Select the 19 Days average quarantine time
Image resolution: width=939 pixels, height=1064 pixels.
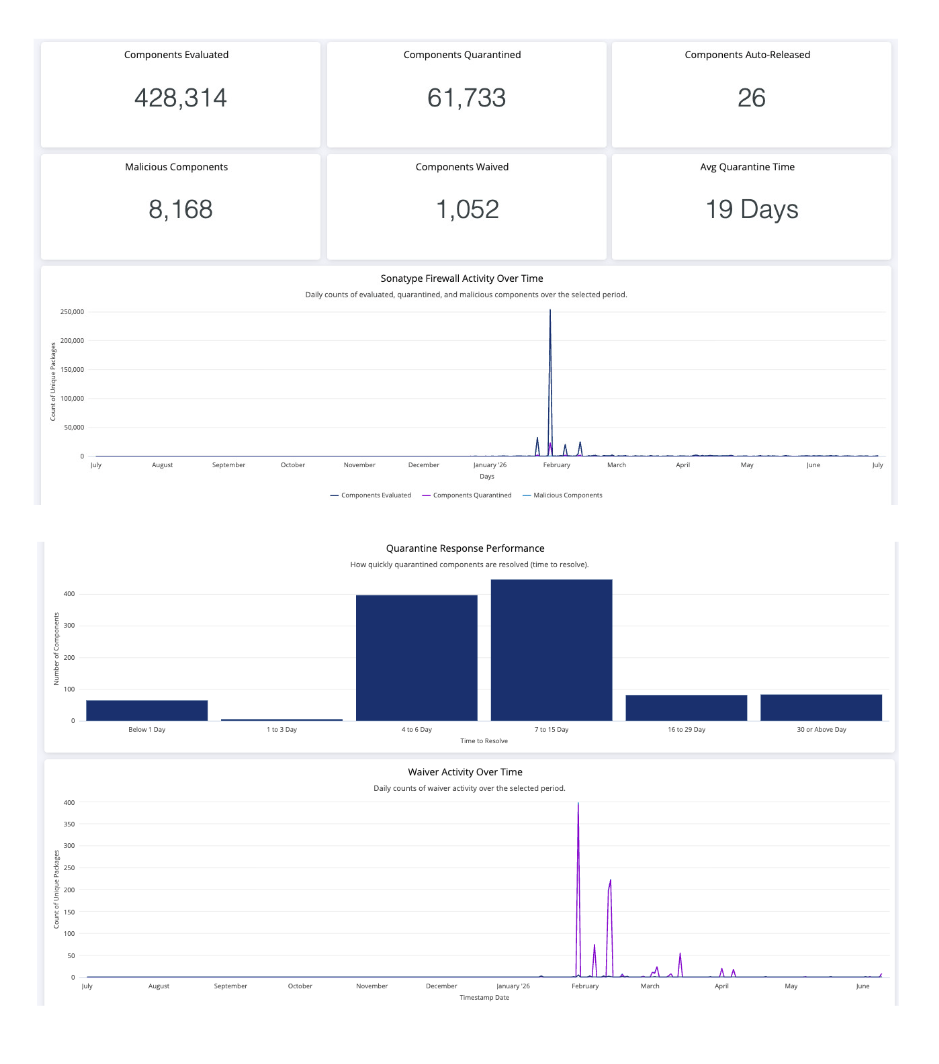click(752, 209)
